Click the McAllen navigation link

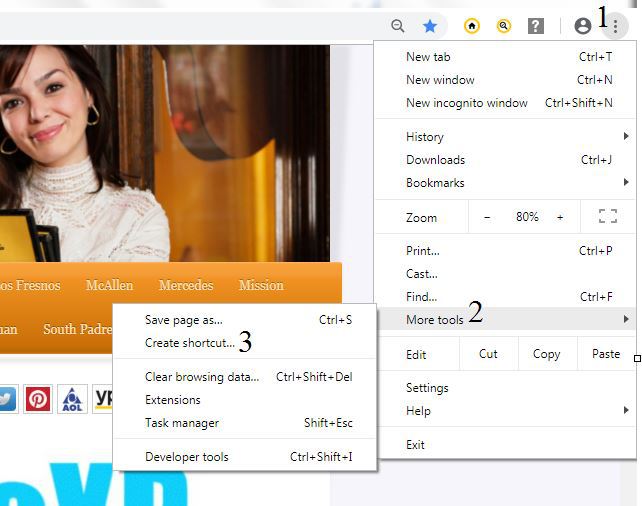point(109,286)
